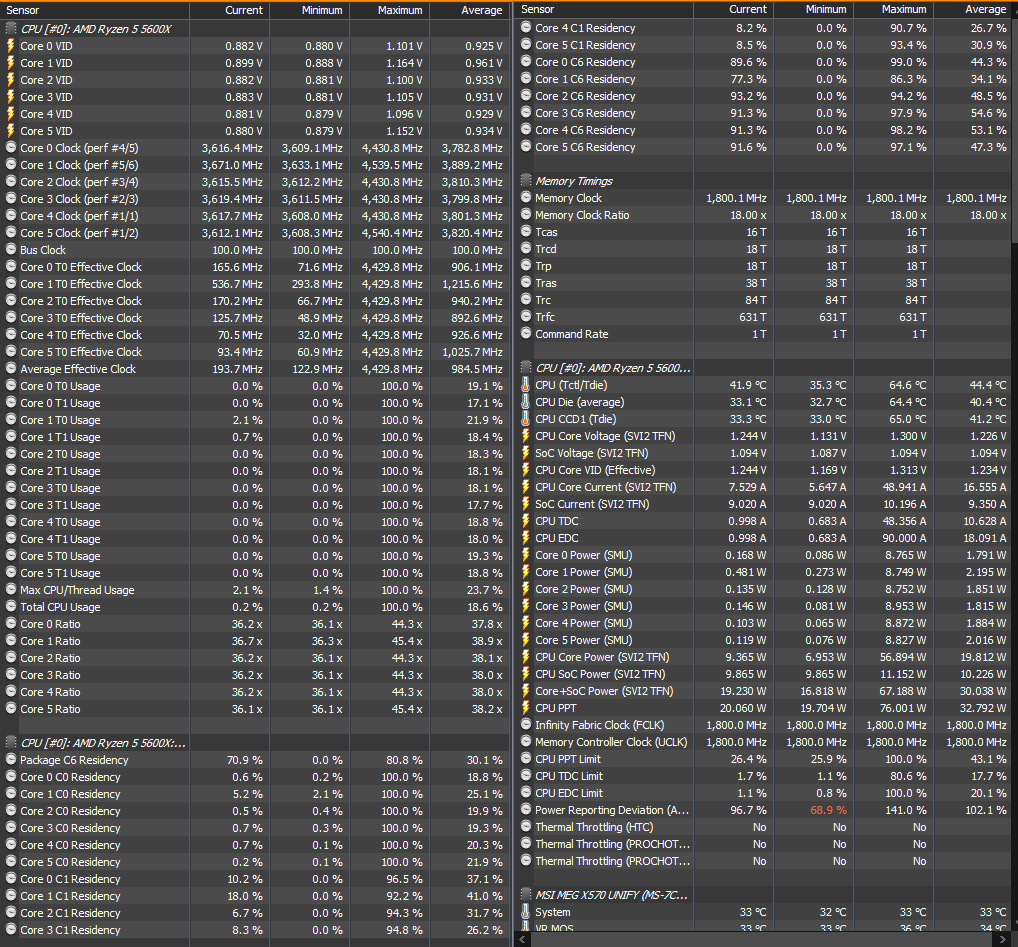Select the Trfc timing row
This screenshot has height=947, width=1018.
point(764,317)
